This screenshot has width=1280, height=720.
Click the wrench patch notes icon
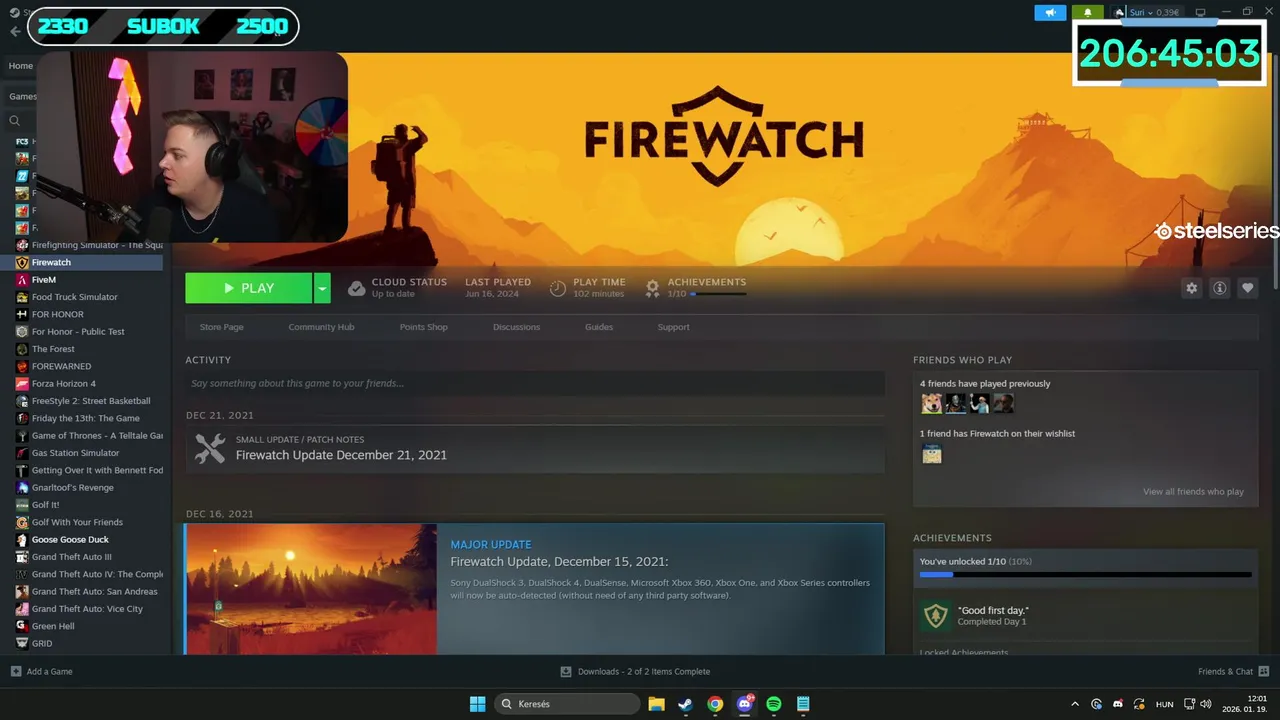[210, 448]
